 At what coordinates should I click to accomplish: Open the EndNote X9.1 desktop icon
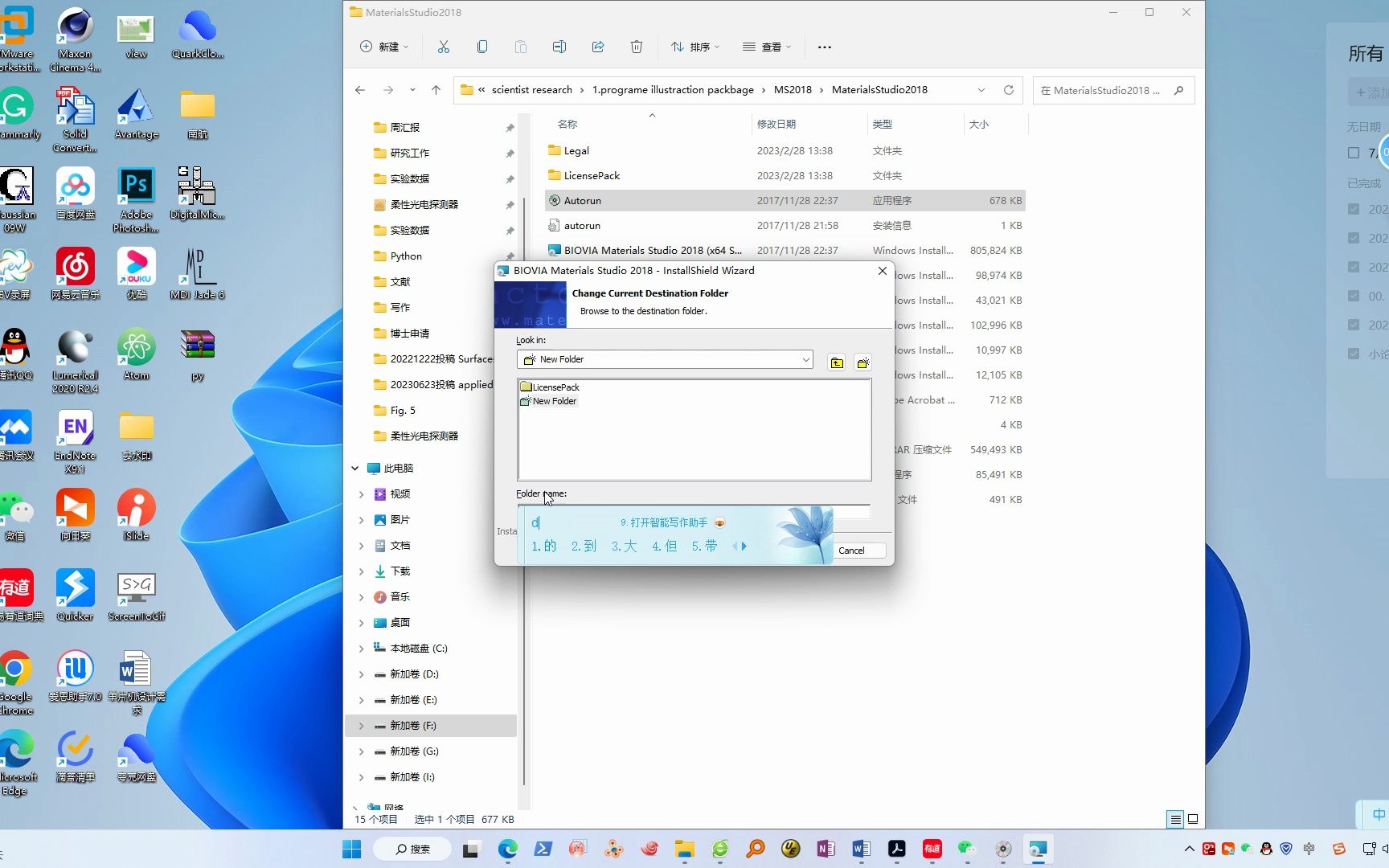click(75, 441)
